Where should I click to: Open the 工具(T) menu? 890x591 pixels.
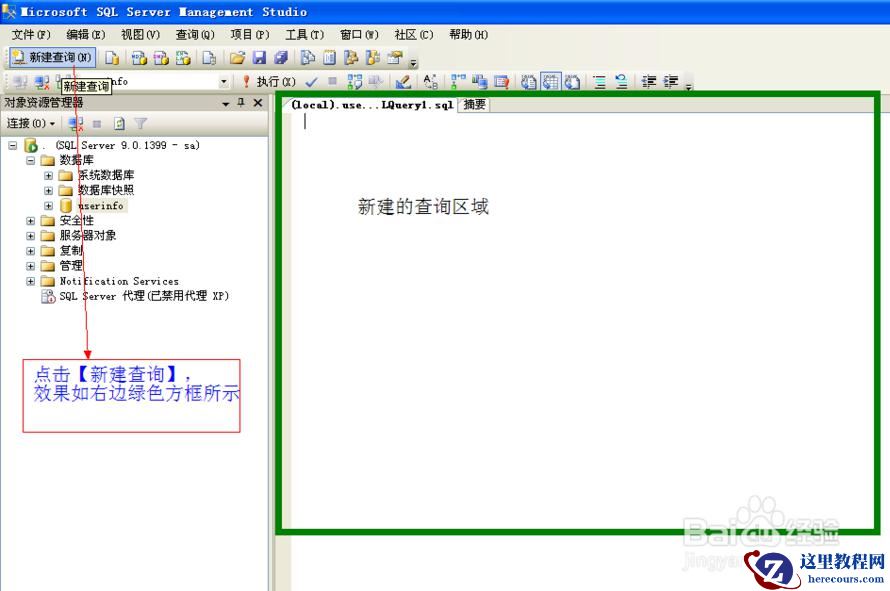tap(304, 35)
